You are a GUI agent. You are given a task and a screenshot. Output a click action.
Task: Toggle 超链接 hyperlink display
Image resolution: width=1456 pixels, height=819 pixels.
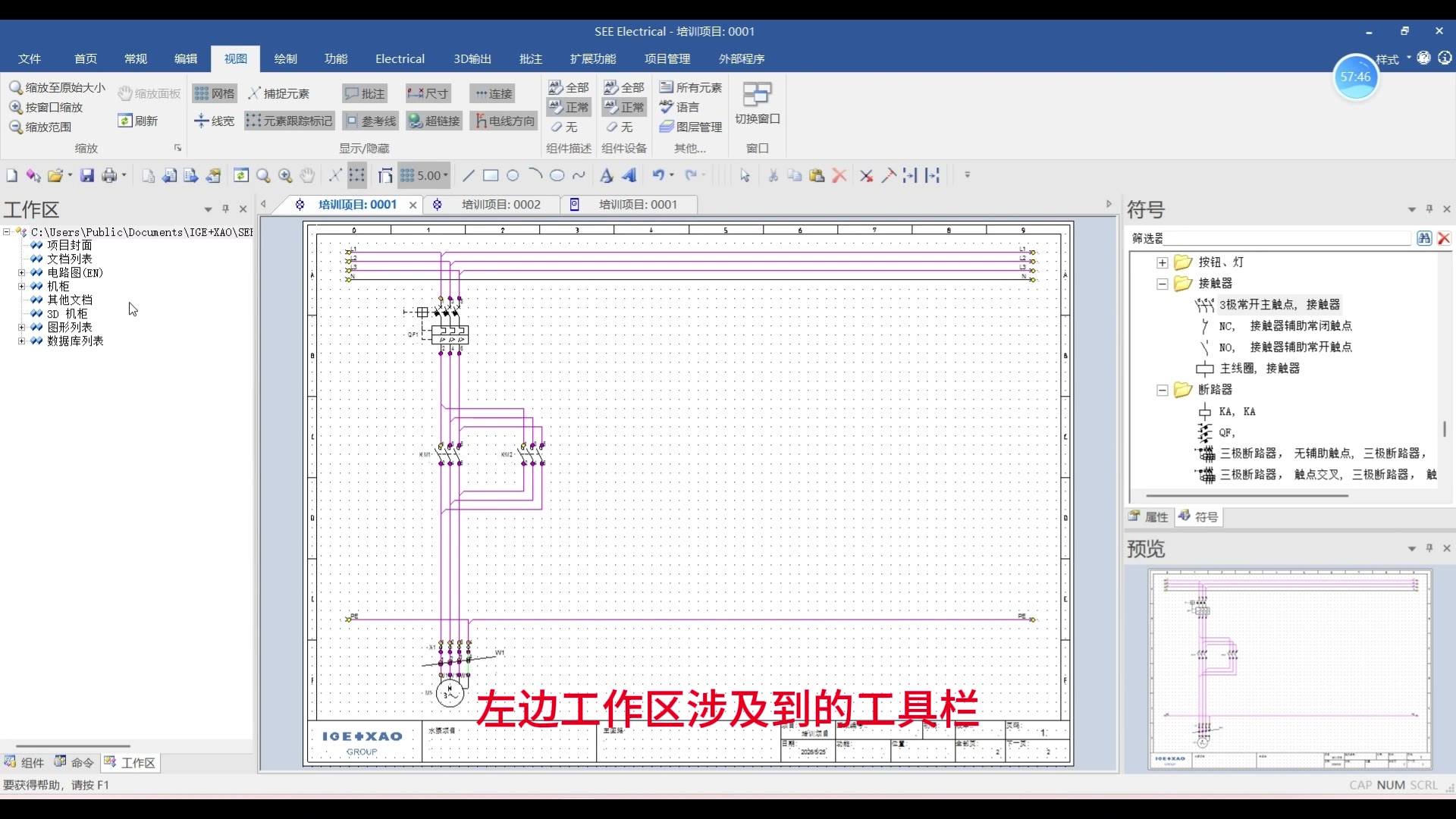coord(434,121)
